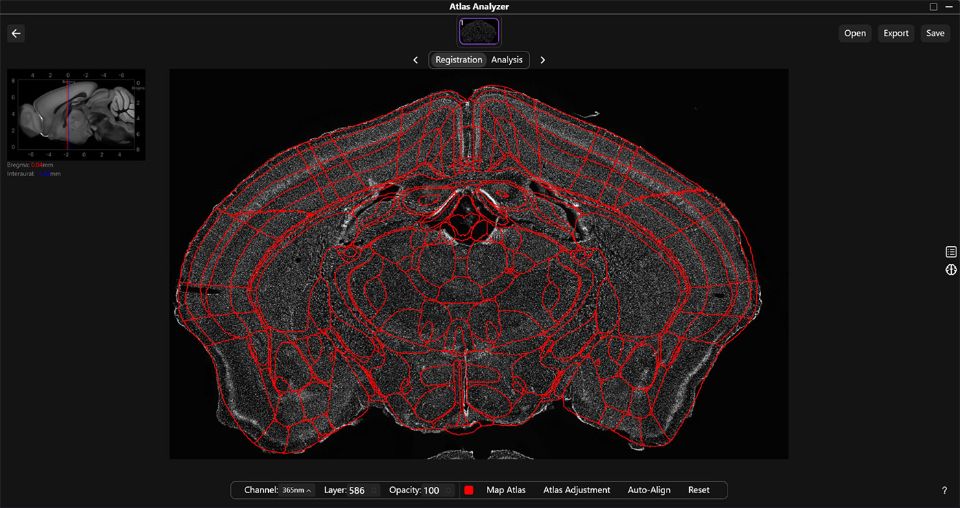
Task: Reset the atlas registration
Action: (x=698, y=490)
